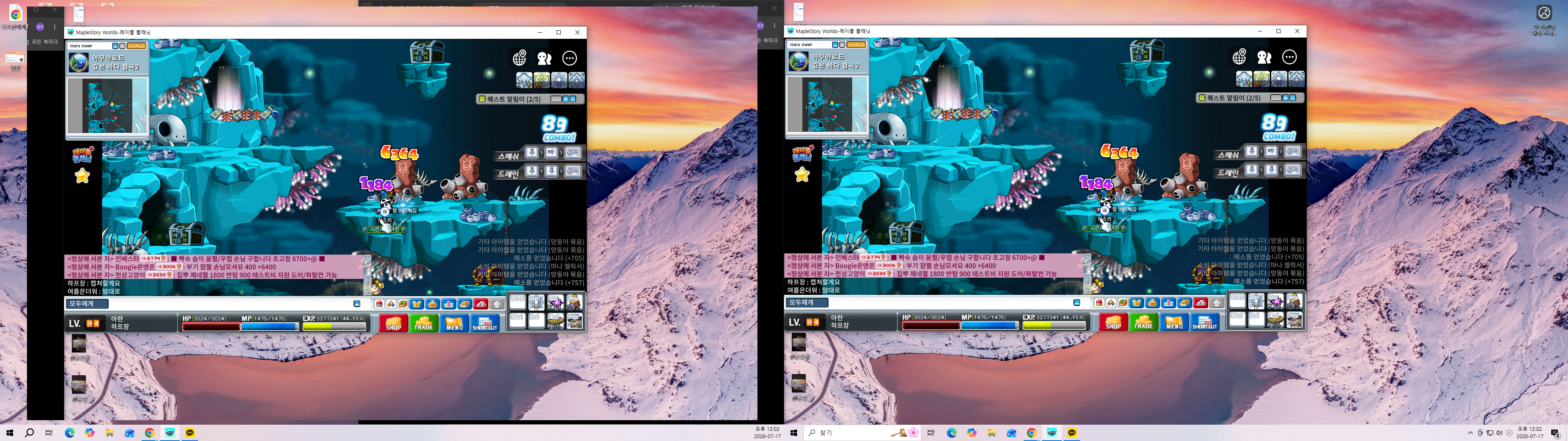Open the orange bag inventory icon in left game window
Image resolution: width=1568 pixels, height=441 pixels.
pos(433,304)
